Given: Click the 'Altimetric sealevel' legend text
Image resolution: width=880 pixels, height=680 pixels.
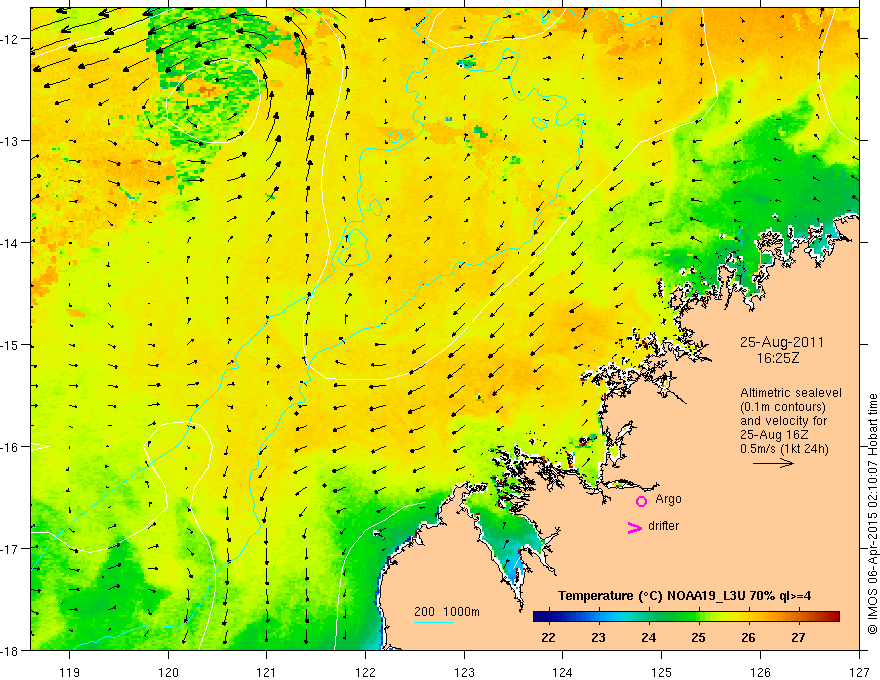Looking at the screenshot, I should (x=791, y=393).
